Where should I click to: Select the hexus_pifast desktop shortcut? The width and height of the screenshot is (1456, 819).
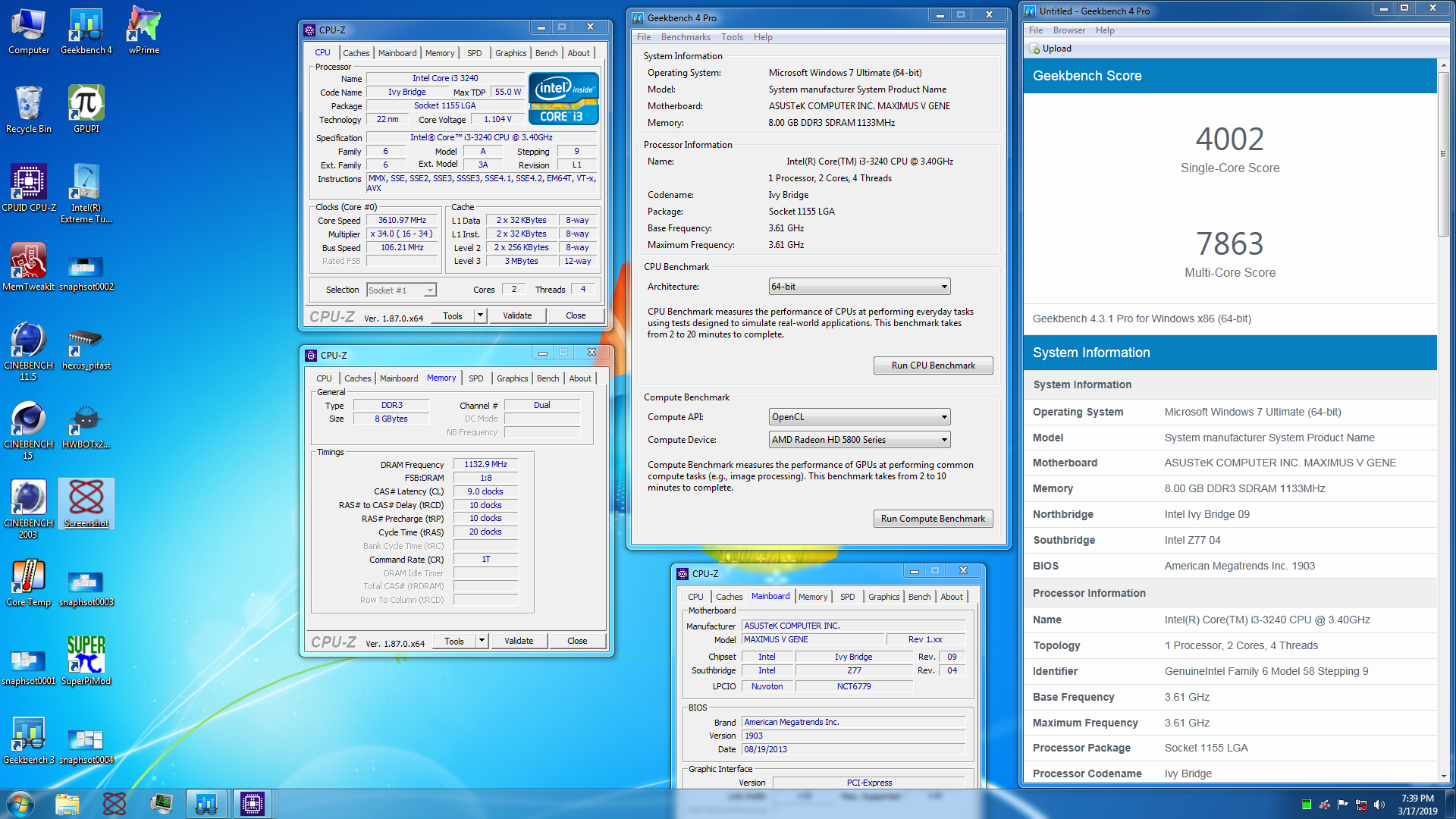[x=86, y=349]
